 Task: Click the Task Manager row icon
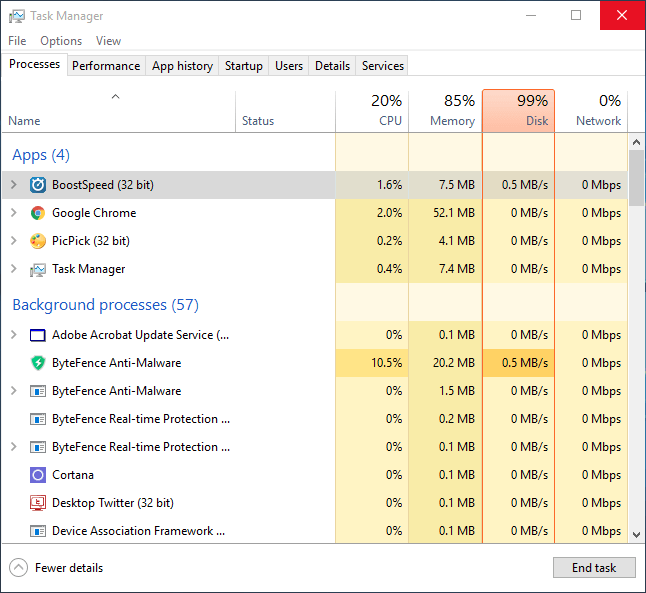tap(37, 270)
